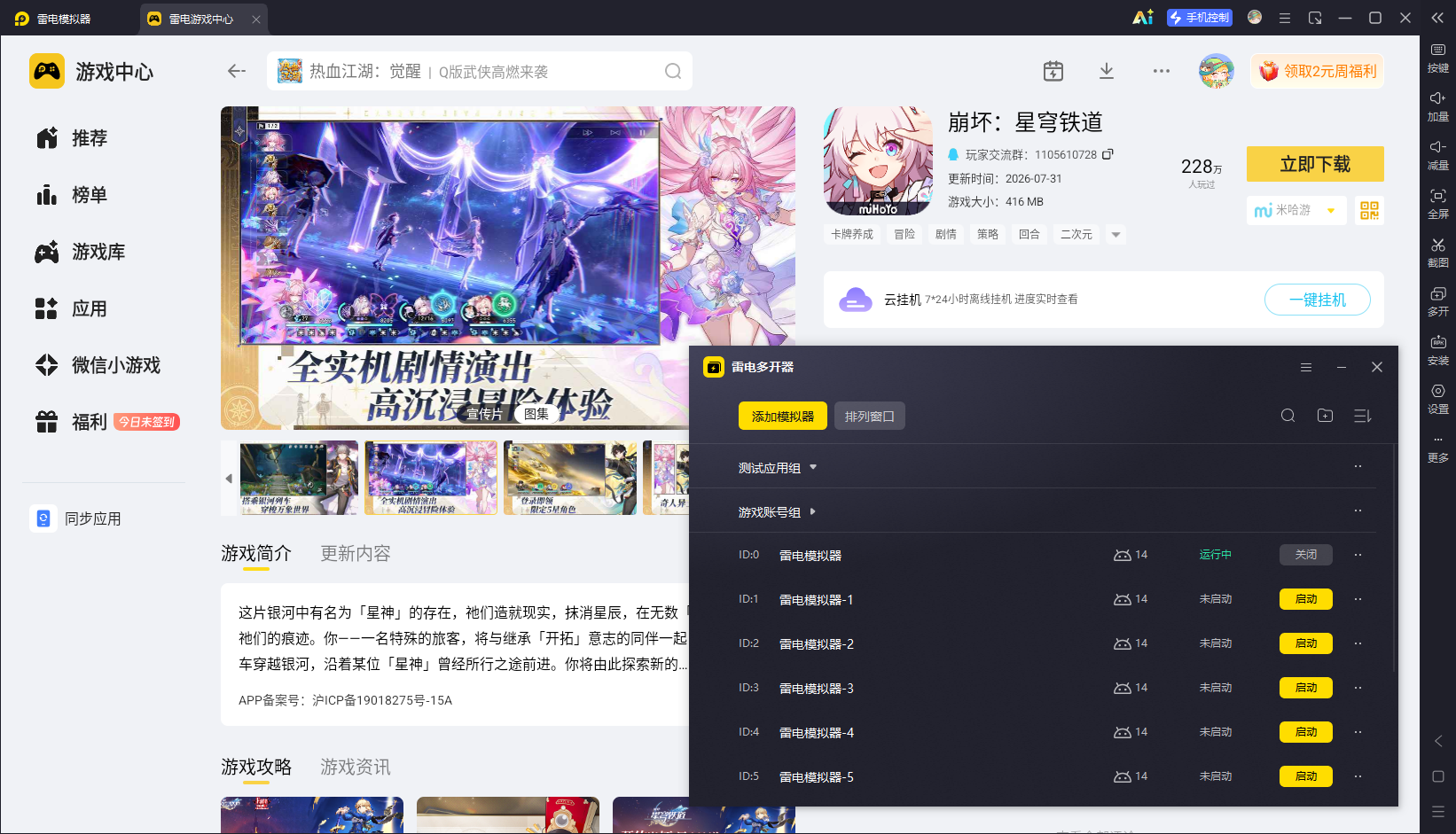Open 设置 settings from right sidebar

pyautogui.click(x=1438, y=400)
